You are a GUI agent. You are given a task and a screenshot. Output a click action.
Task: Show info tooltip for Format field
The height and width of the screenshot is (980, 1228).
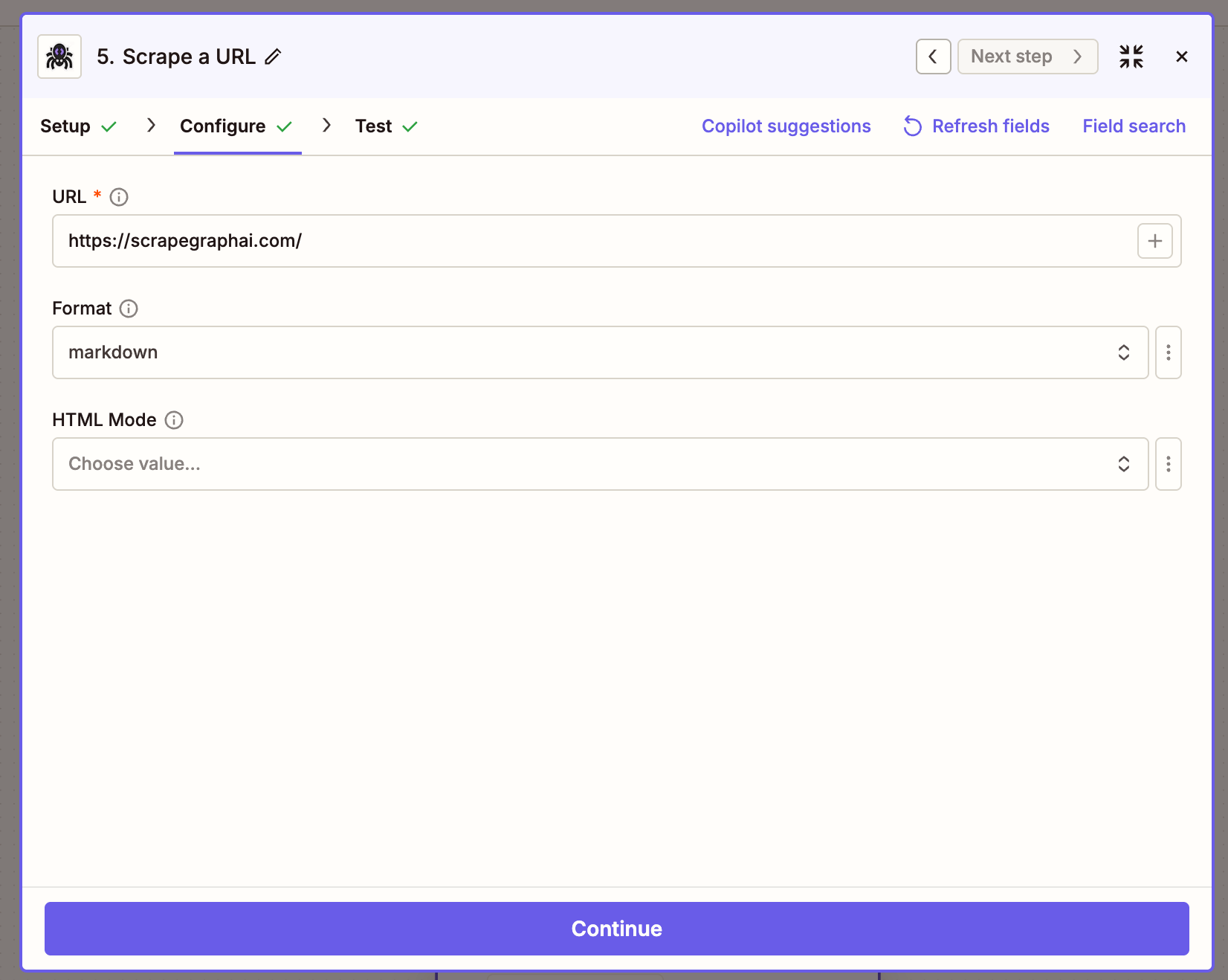click(x=129, y=309)
